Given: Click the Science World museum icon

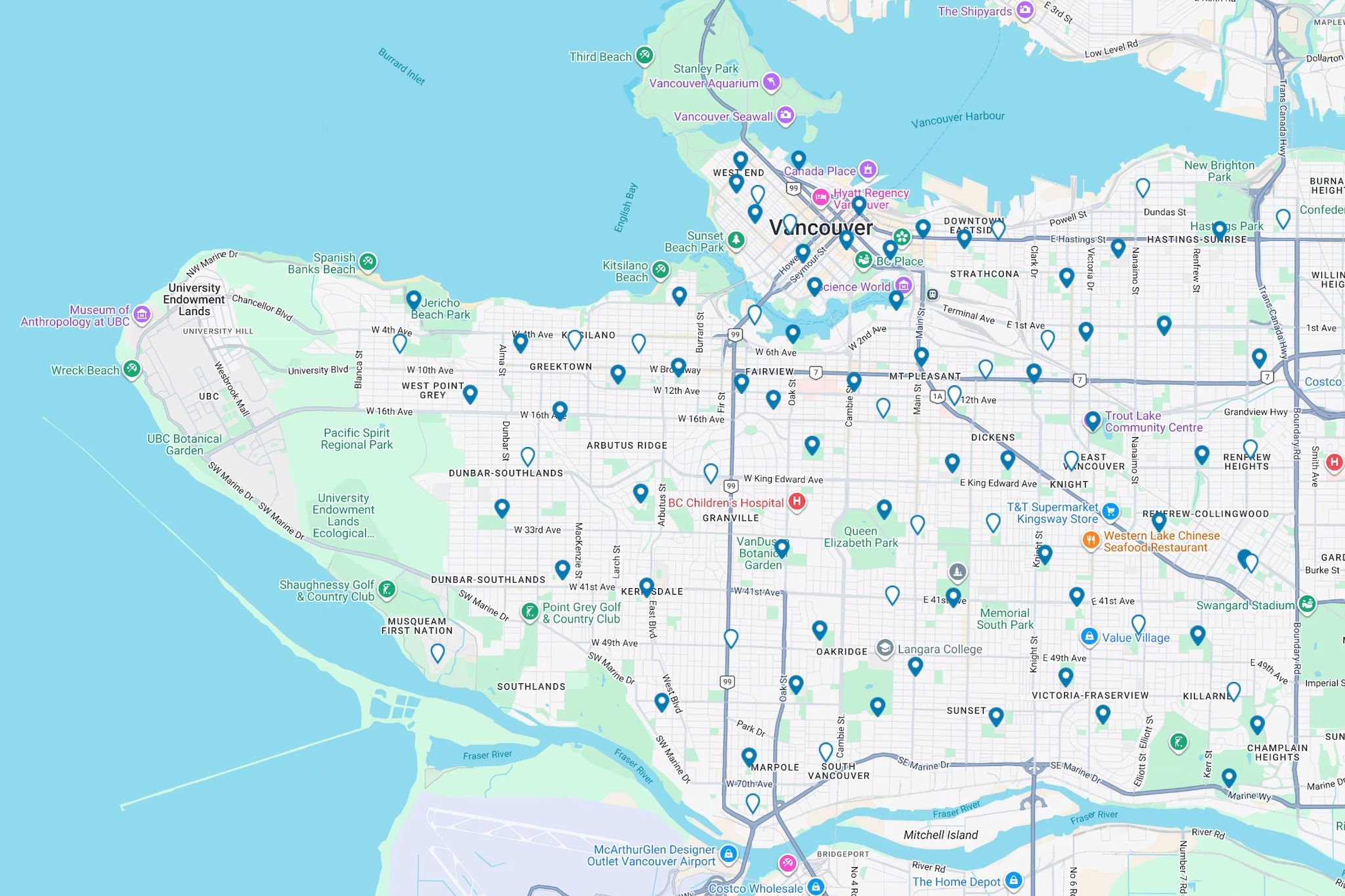Looking at the screenshot, I should [x=904, y=286].
